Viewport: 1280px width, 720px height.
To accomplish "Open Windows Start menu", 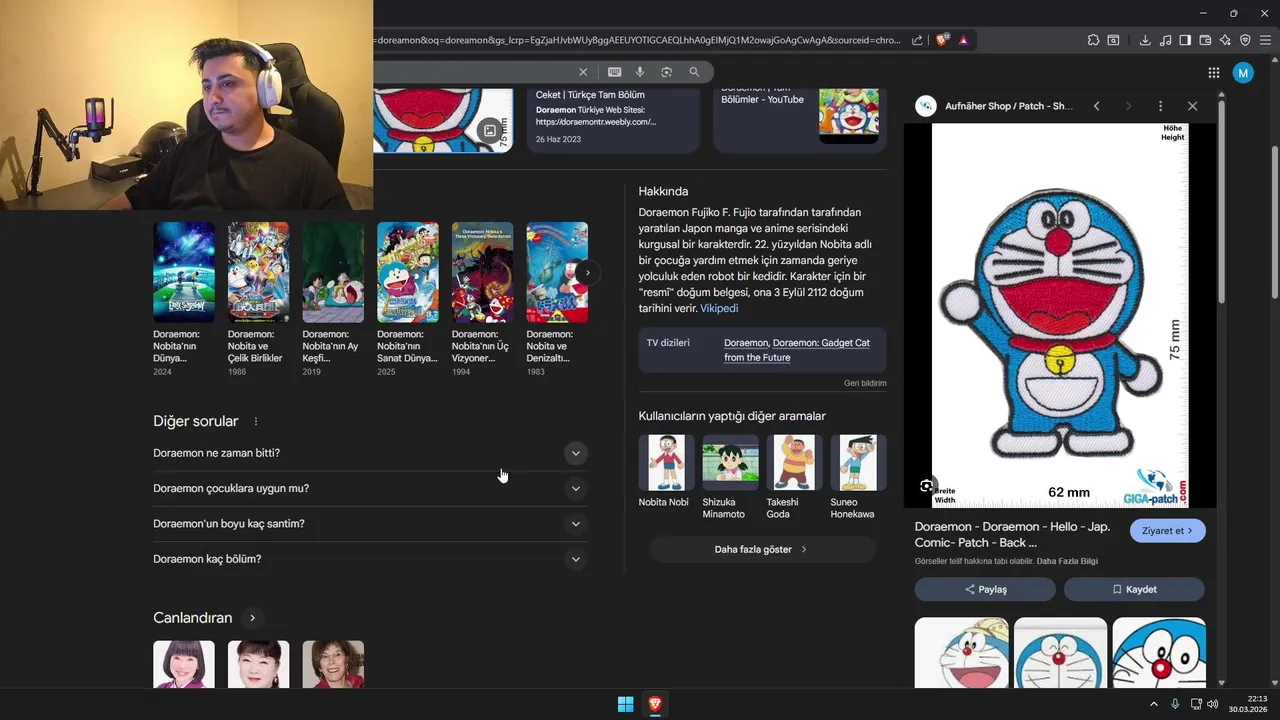I will 625,704.
